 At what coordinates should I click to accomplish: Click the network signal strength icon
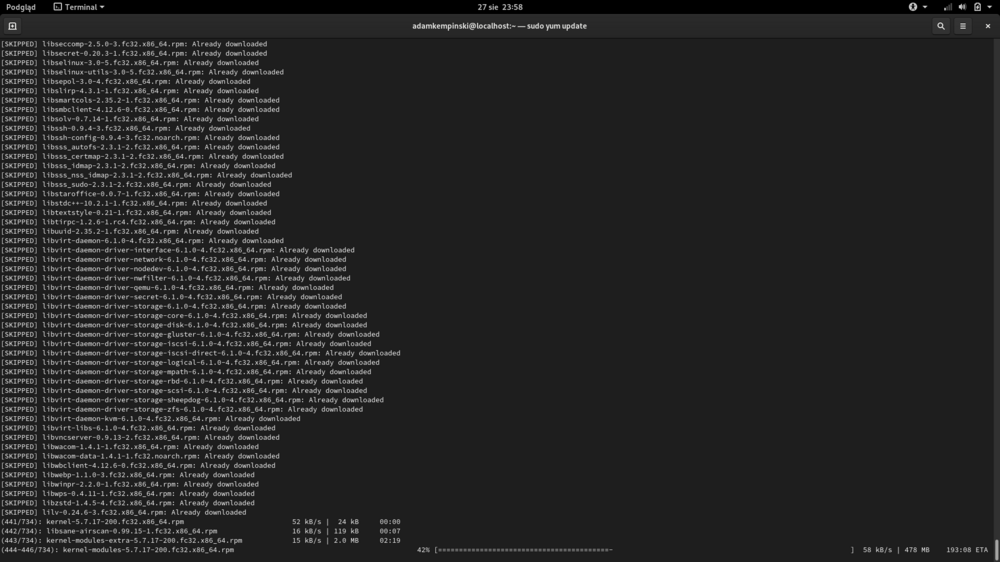948,7
